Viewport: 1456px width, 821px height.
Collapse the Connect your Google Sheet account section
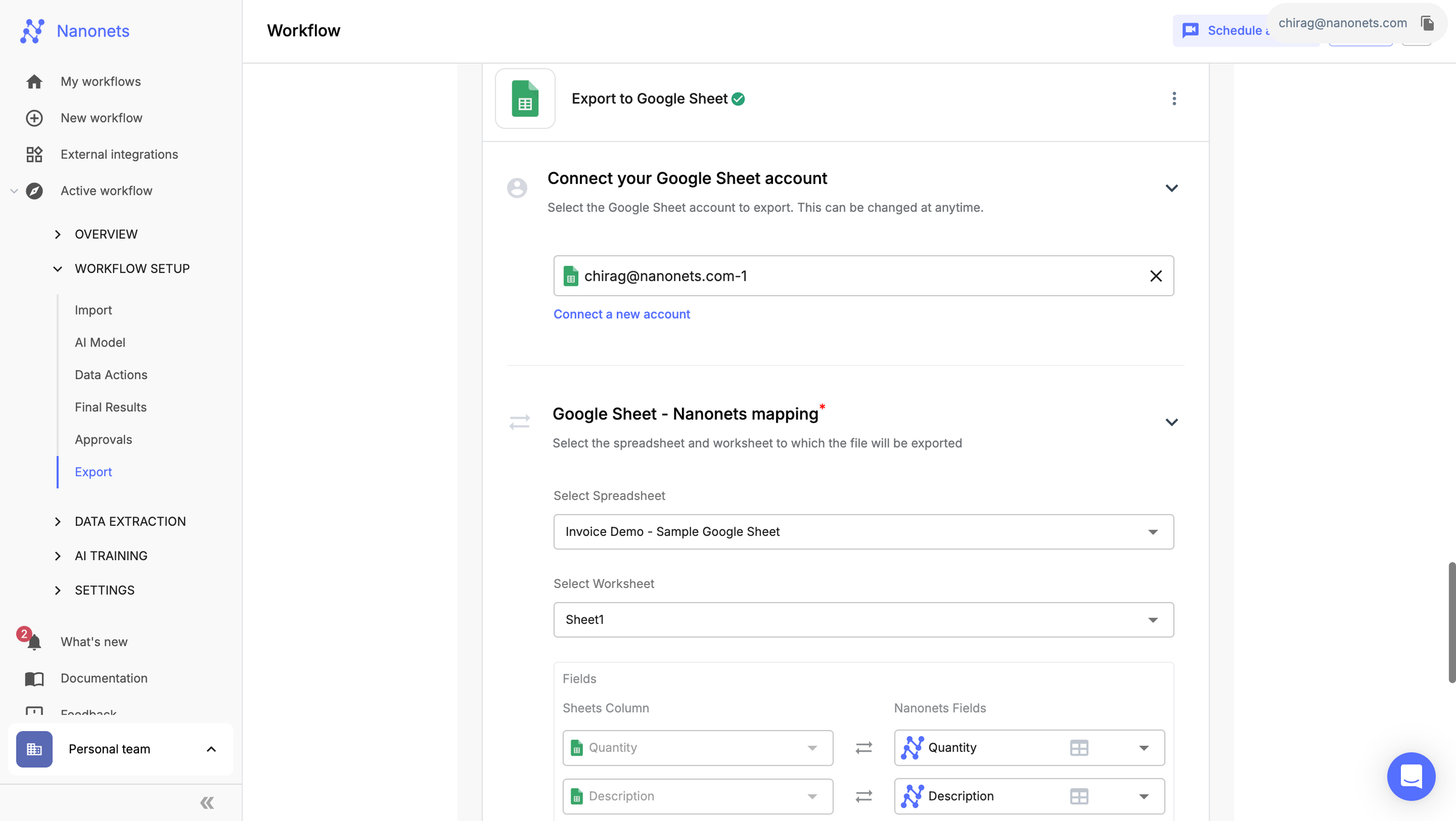click(1171, 188)
